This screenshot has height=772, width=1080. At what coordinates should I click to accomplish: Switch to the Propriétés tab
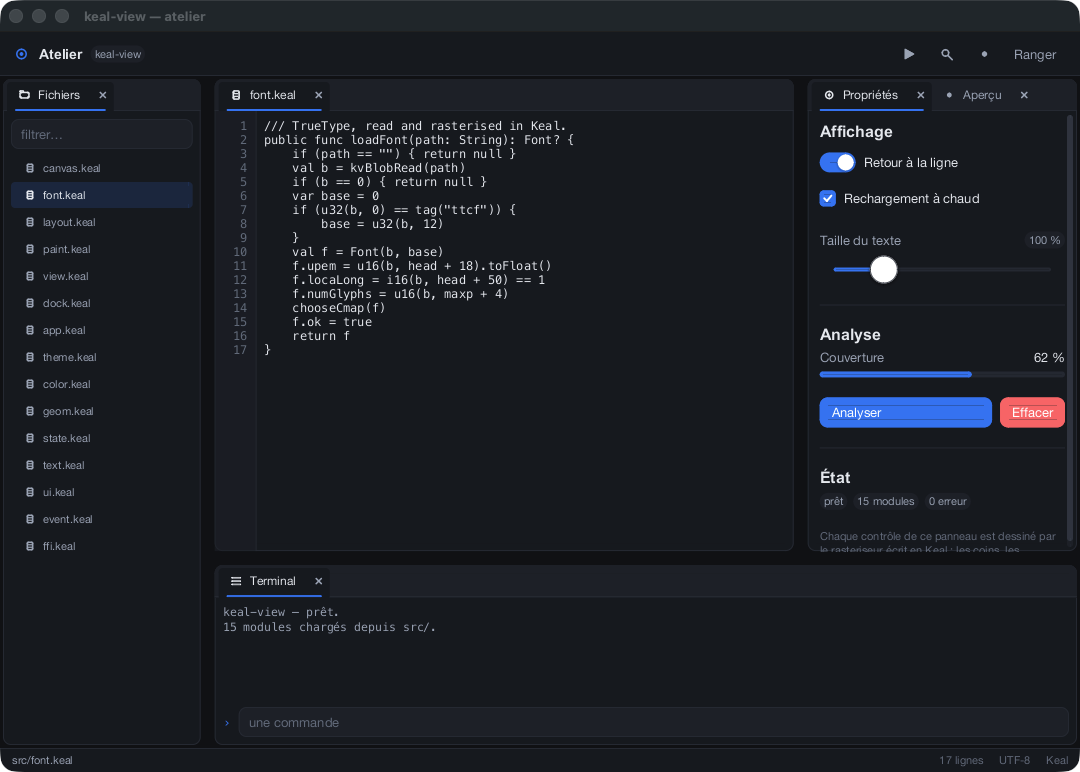870,95
